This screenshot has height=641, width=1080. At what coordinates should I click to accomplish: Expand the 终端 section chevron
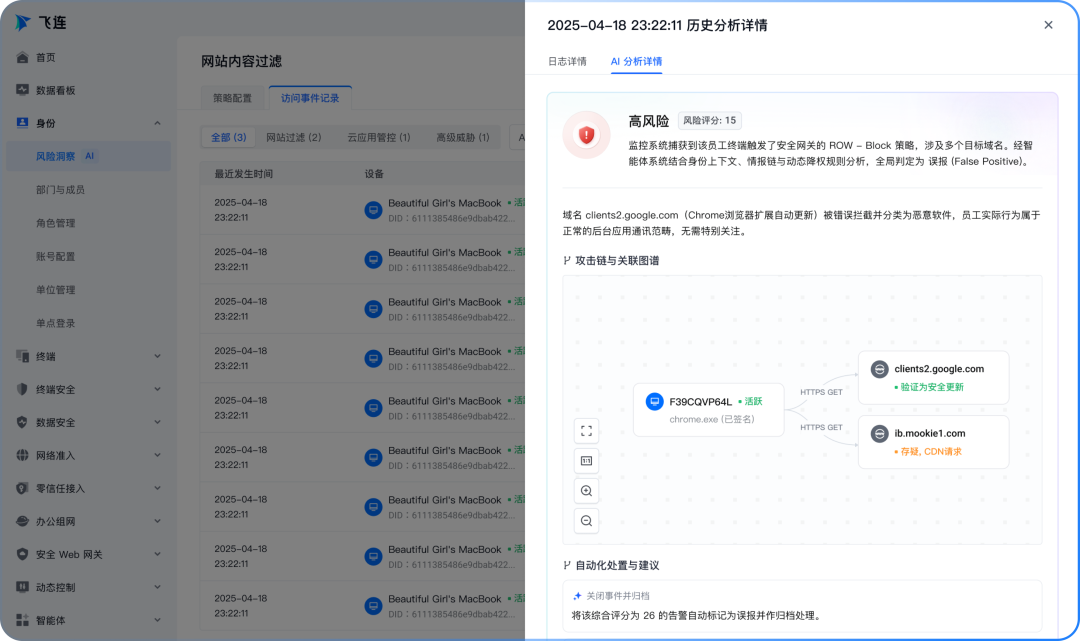point(157,356)
